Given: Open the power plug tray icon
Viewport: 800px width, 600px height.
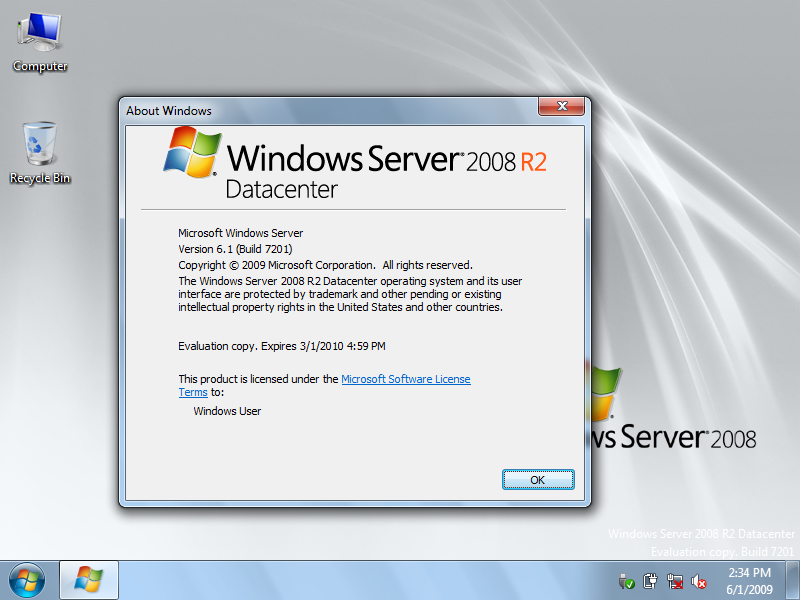Looking at the screenshot, I should pyautogui.click(x=650, y=581).
